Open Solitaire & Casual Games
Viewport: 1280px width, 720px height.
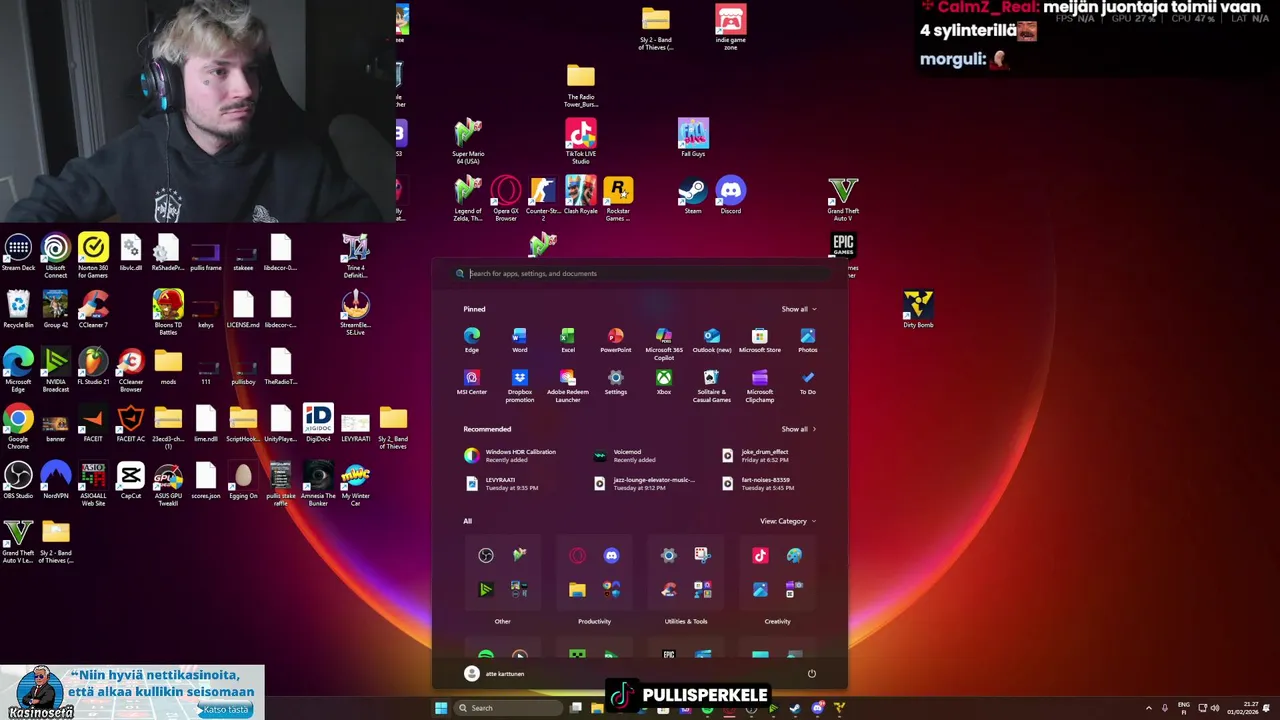pos(712,385)
